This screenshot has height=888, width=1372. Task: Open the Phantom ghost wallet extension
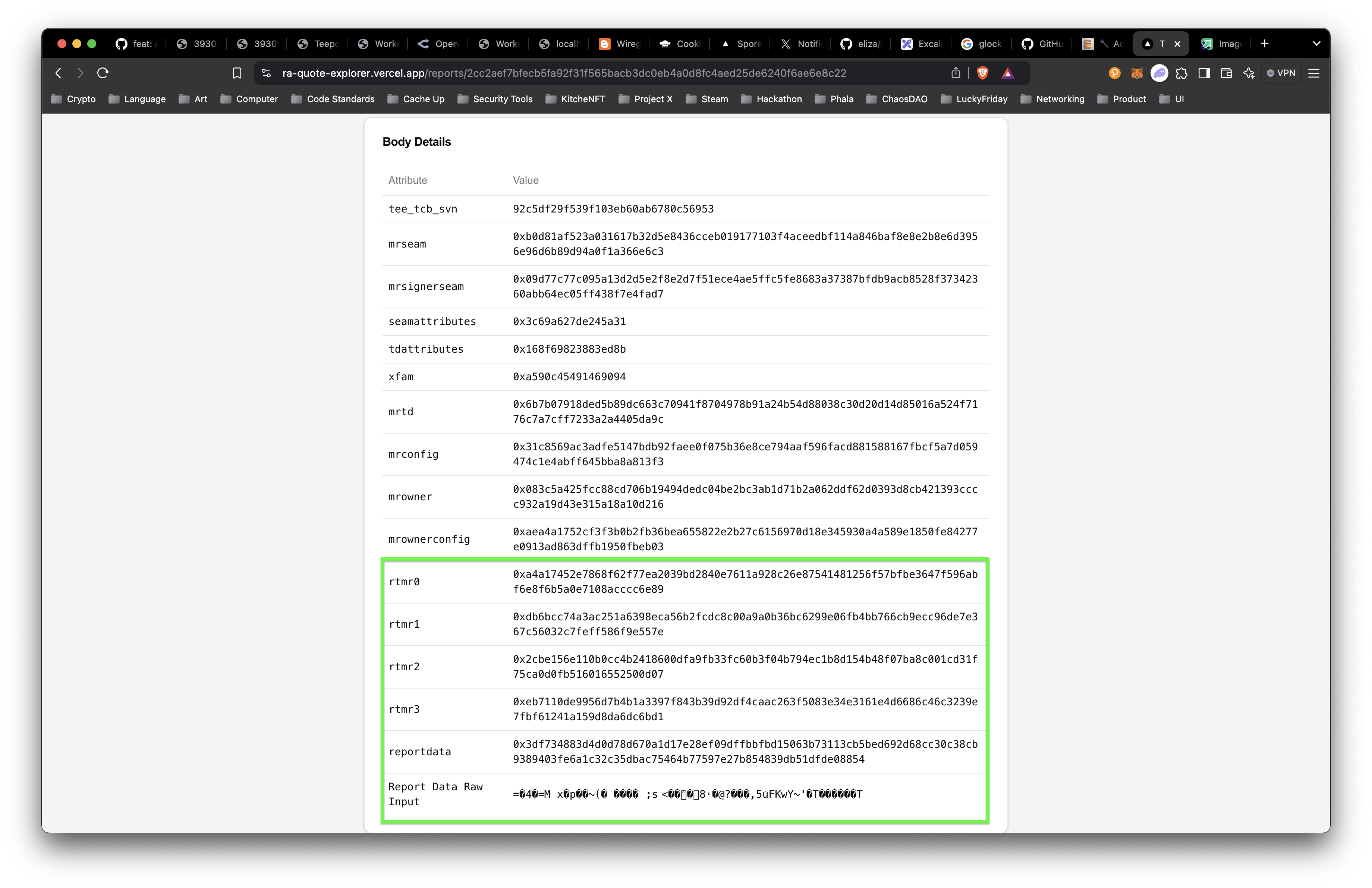[1159, 73]
